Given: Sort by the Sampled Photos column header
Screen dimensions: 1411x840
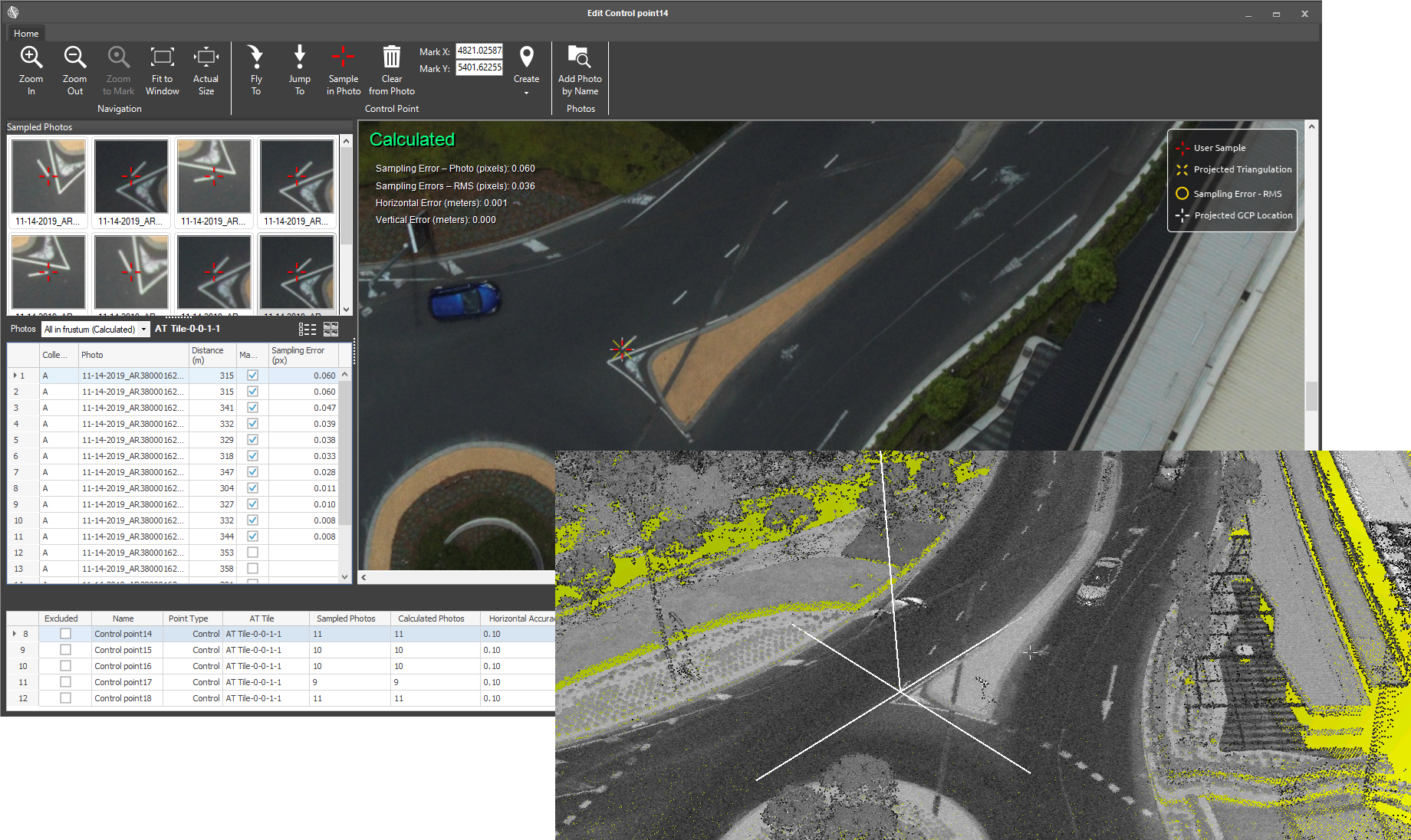Looking at the screenshot, I should [350, 619].
